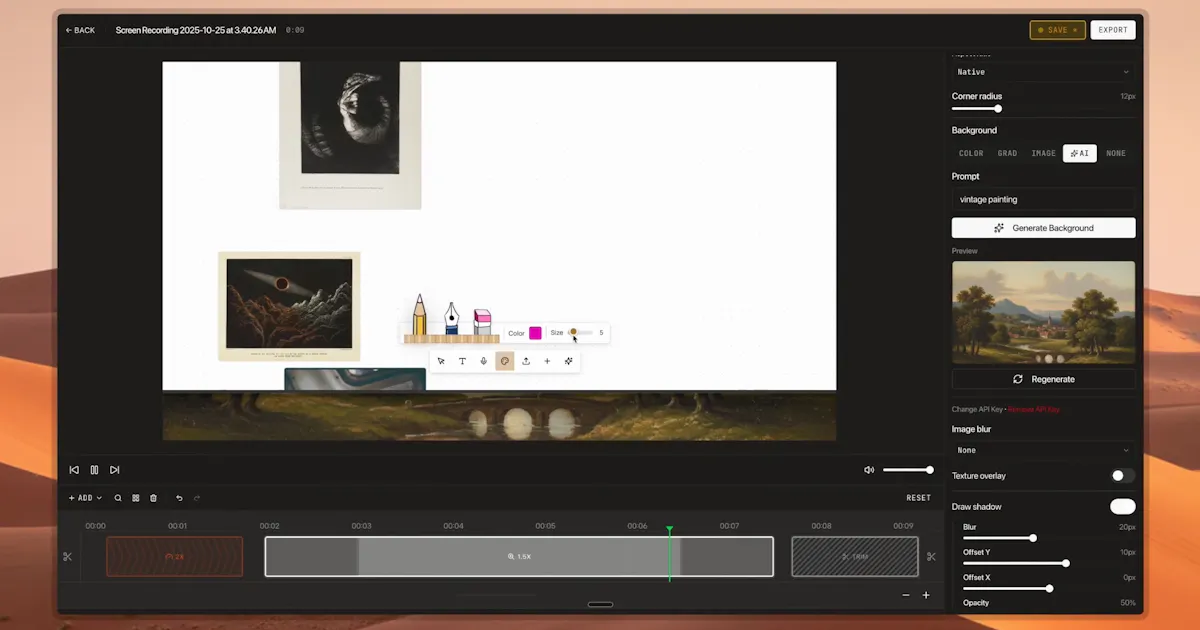Select the red 2X speed clip on the timeline
This screenshot has width=1200, height=630.
(x=174, y=557)
